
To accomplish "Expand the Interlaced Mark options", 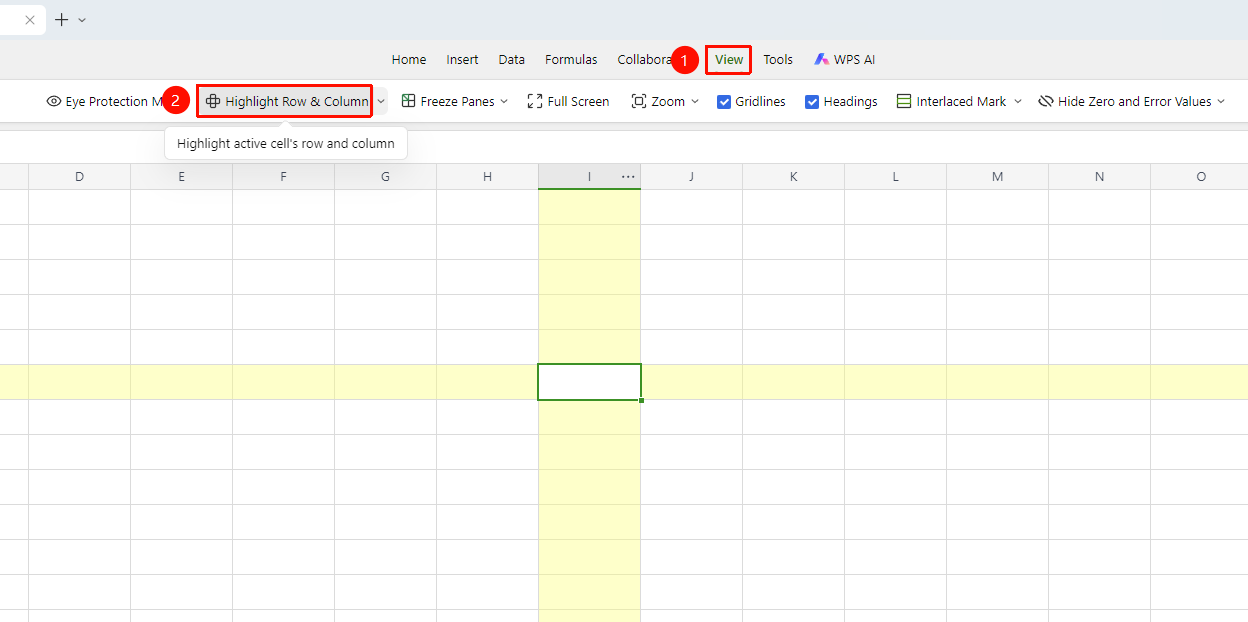I will [x=1018, y=101].
